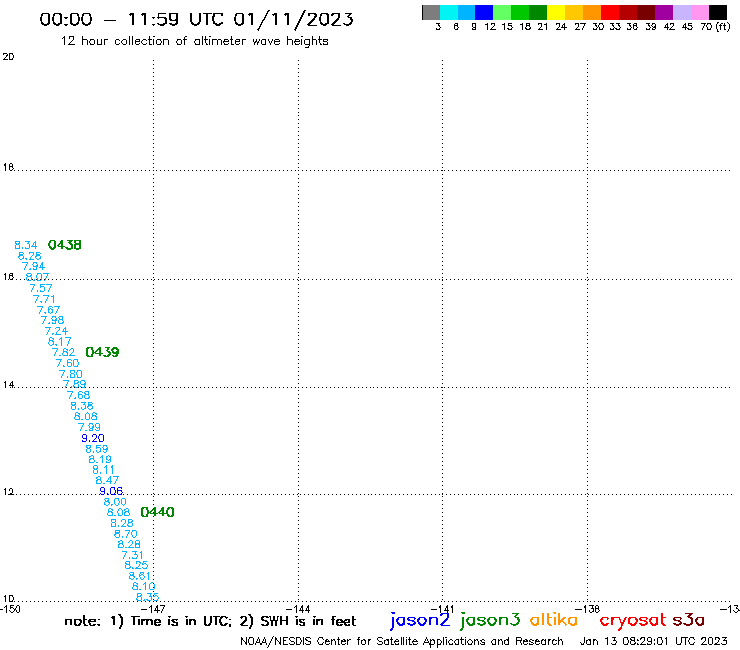Screen dimensions: 740x650
Task: Click the green time label 0438
Action: (x=65, y=245)
